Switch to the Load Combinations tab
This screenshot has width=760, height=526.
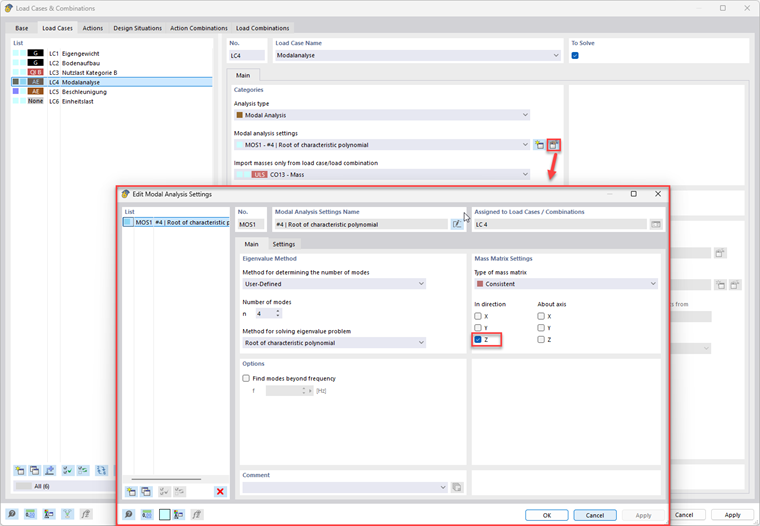263,28
